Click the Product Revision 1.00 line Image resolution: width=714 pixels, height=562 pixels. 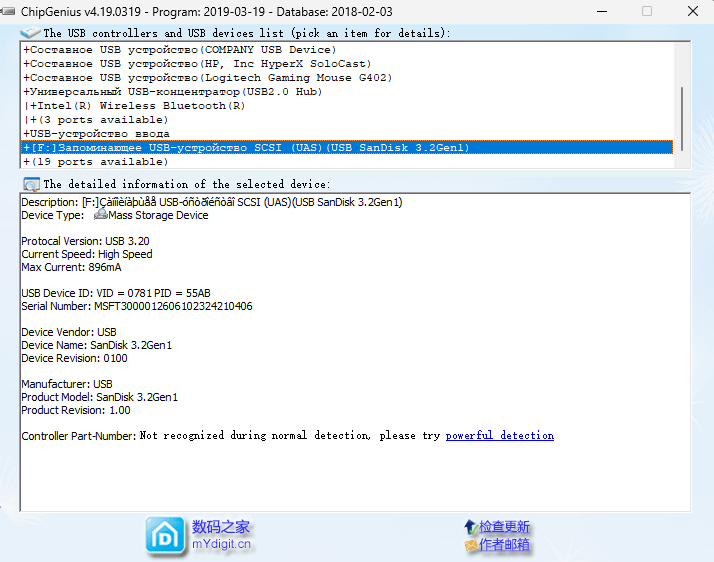[76, 410]
